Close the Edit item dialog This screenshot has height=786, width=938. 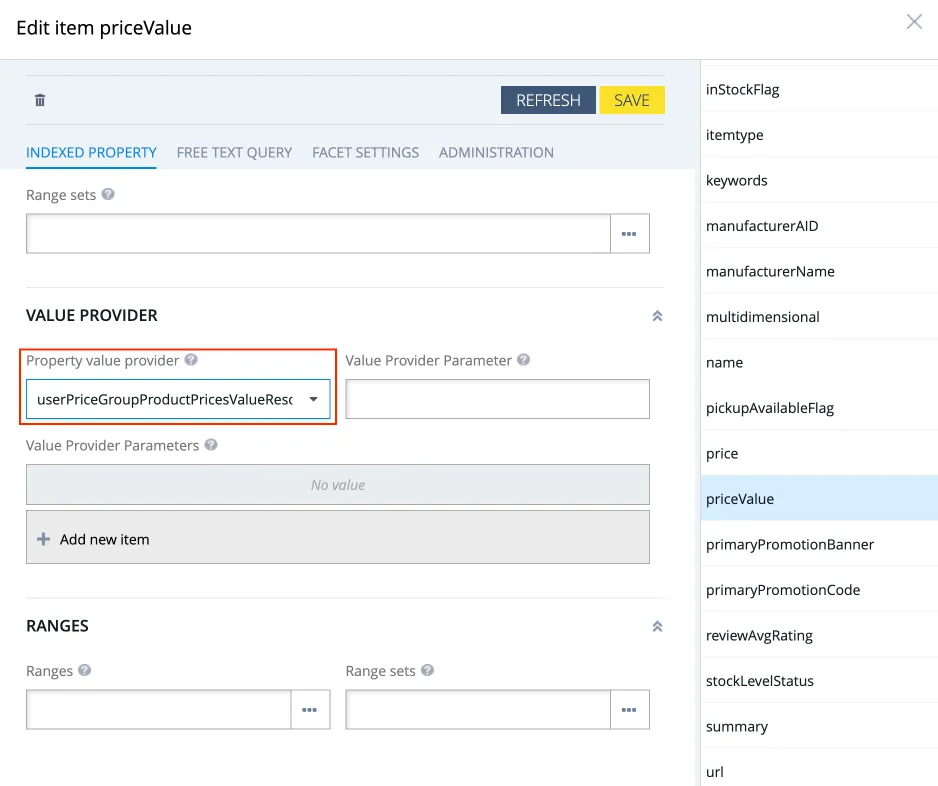click(914, 22)
